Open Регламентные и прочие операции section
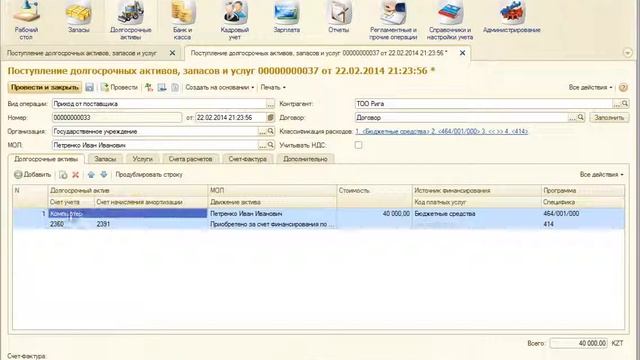Screen dimensions: 640x360 tap(393, 20)
